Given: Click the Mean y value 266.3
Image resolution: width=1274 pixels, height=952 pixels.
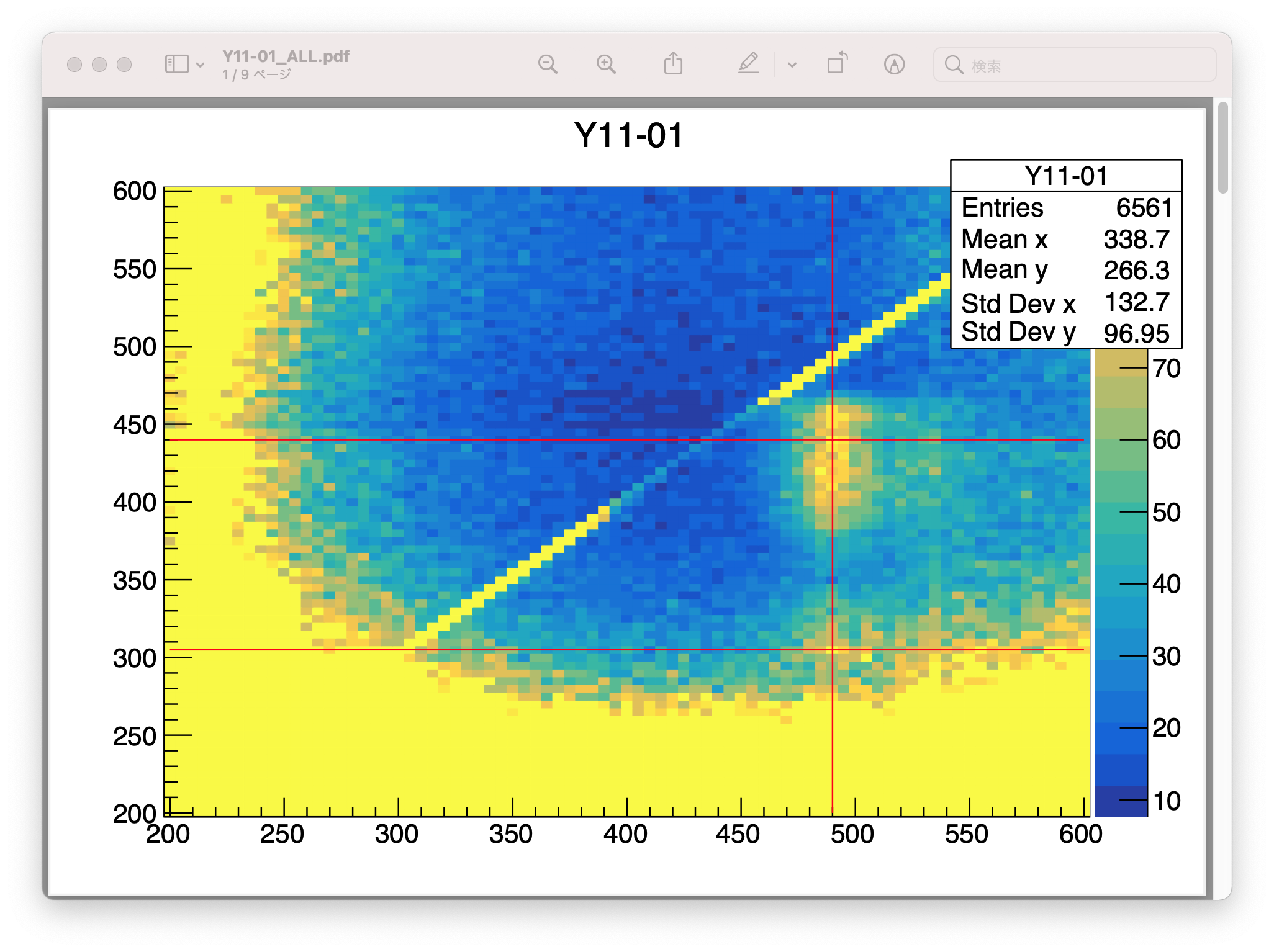Looking at the screenshot, I should (1136, 271).
